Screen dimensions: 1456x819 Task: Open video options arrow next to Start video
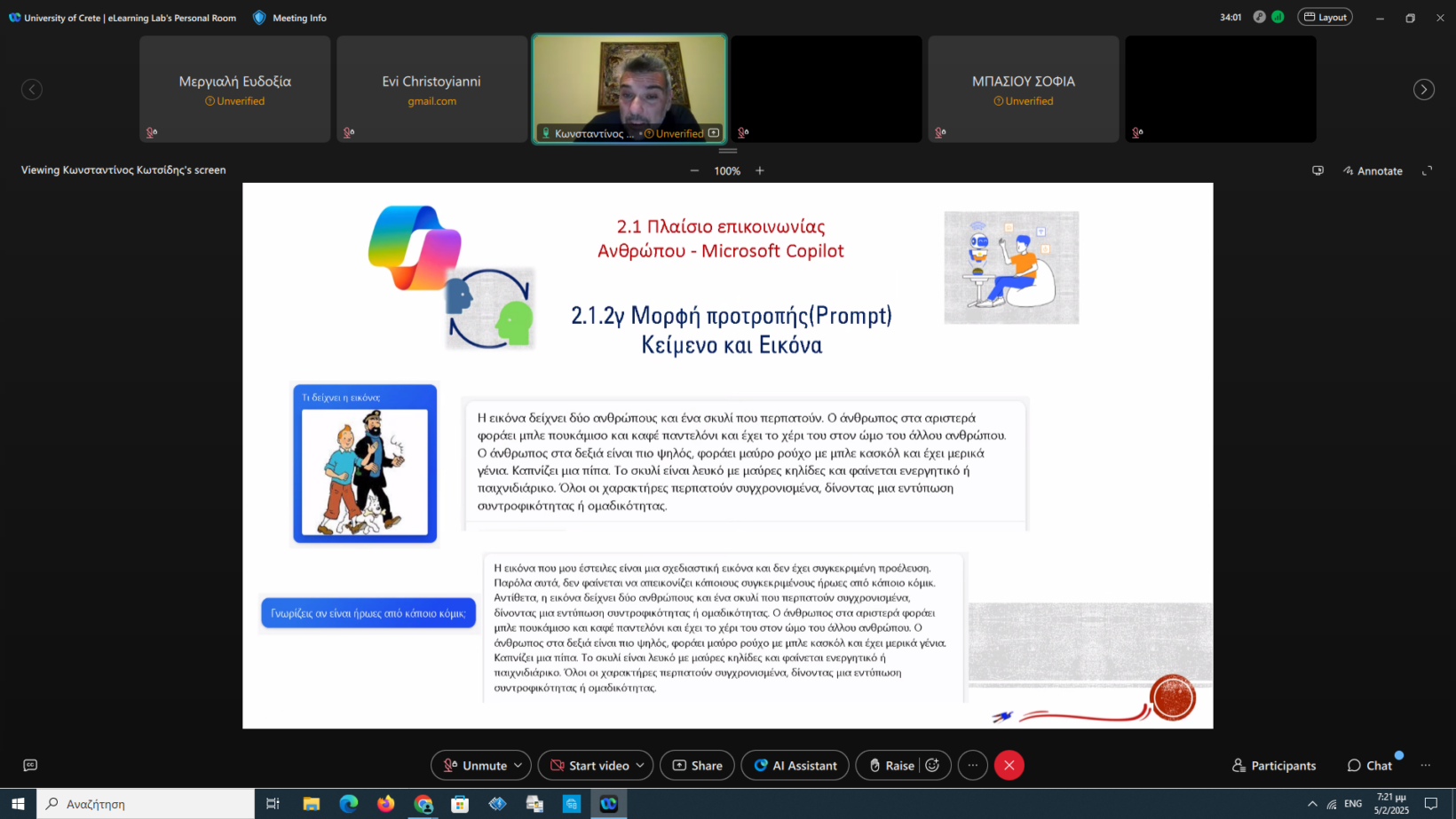640,765
